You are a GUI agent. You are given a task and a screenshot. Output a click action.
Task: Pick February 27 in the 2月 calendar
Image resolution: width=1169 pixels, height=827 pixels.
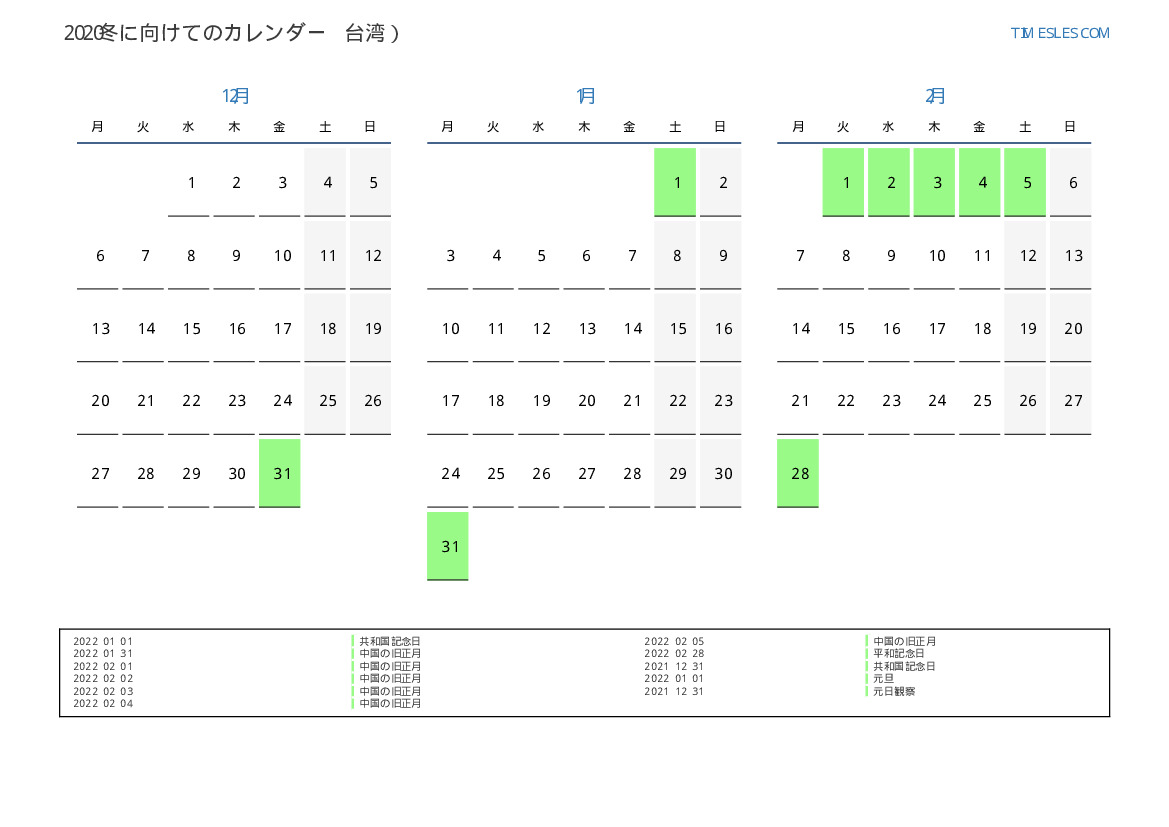coord(1071,400)
